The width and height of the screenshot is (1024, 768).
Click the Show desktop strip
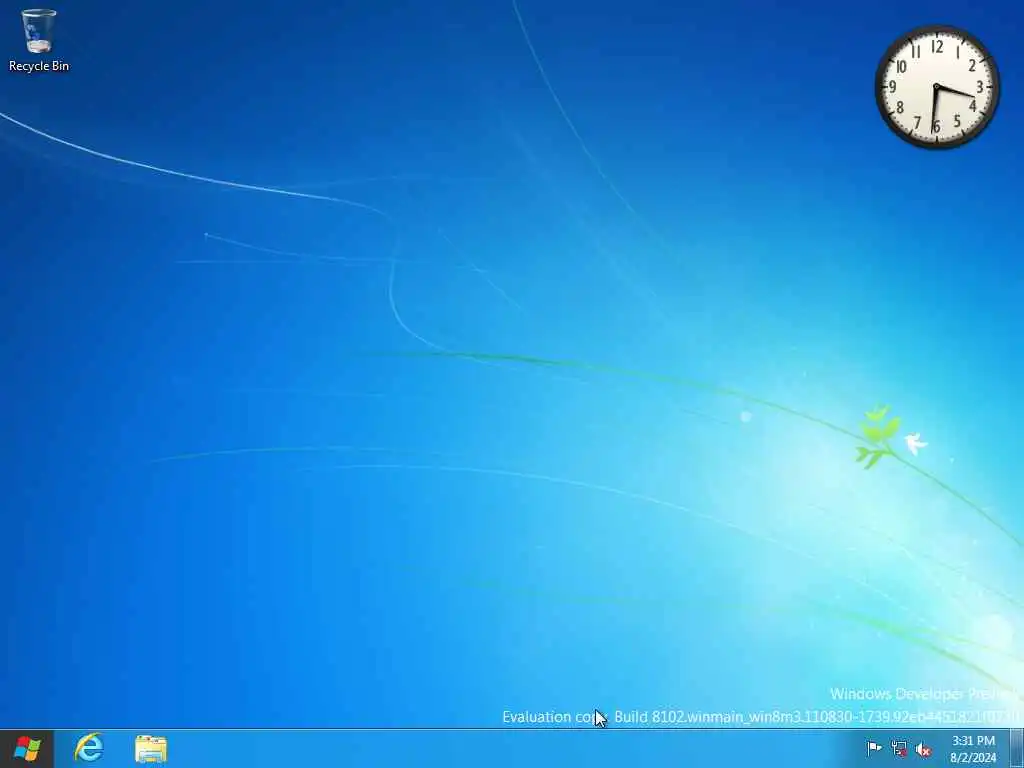[1017, 748]
